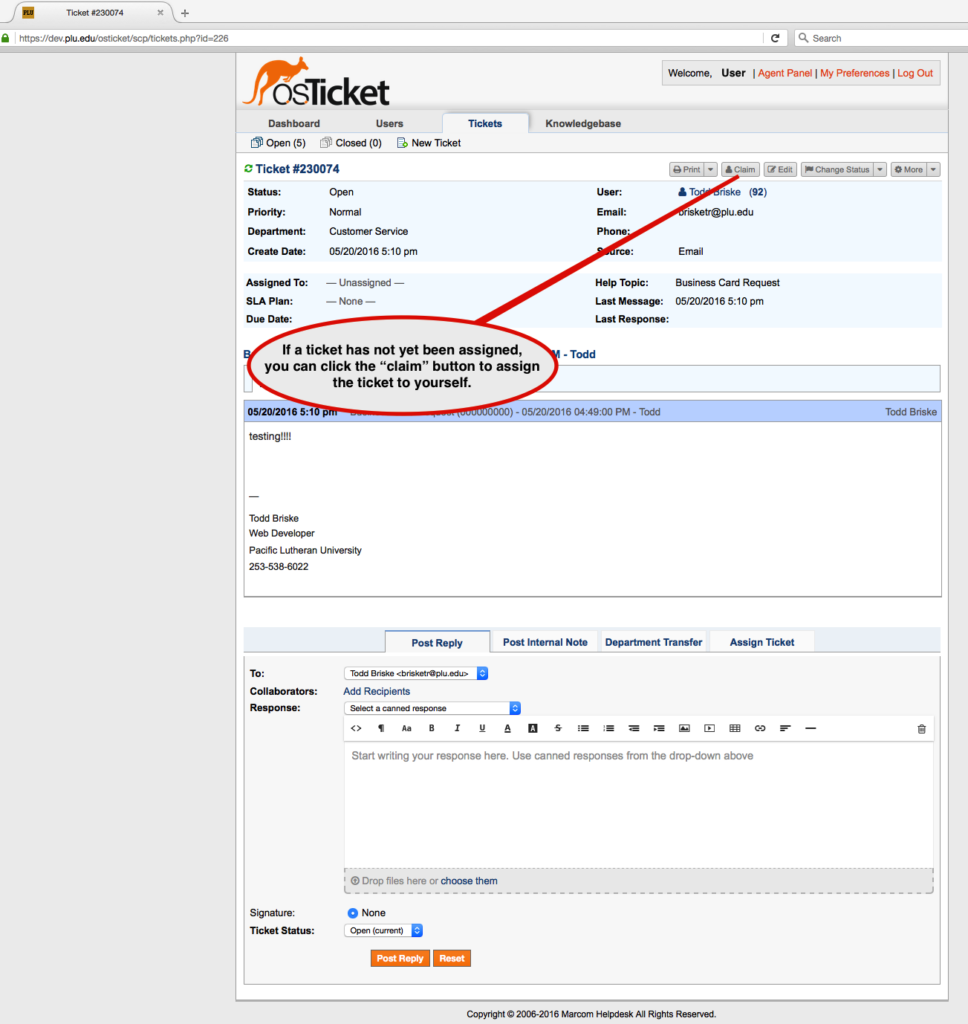Click the 'choose them' file link
Viewport: 968px width, 1024px height.
[x=469, y=881]
